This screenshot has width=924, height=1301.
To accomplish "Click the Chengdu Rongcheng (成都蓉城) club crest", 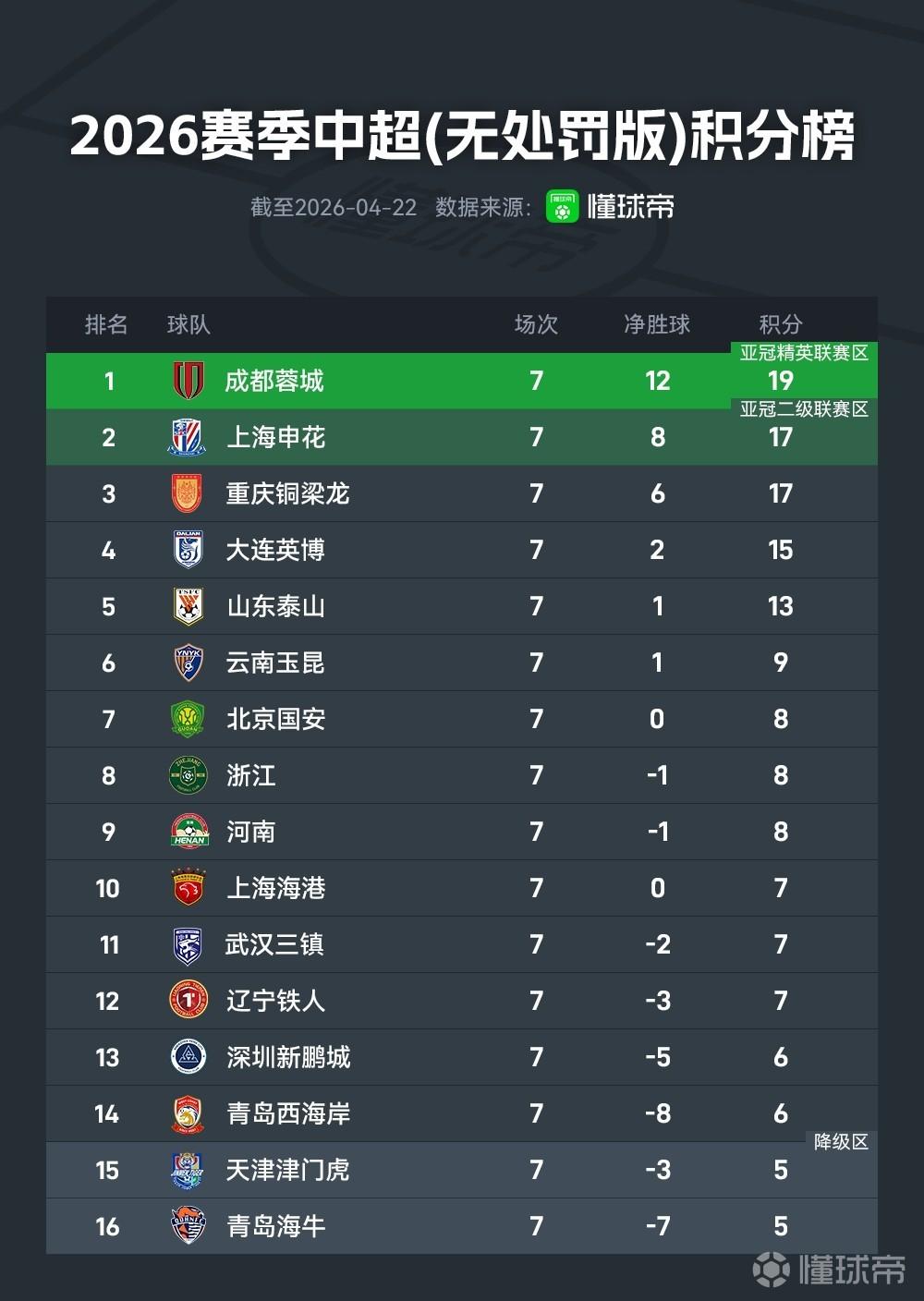I will point(188,381).
